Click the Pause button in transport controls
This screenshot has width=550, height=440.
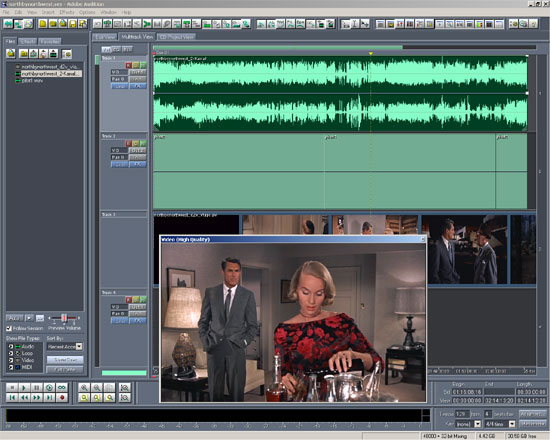(36, 387)
